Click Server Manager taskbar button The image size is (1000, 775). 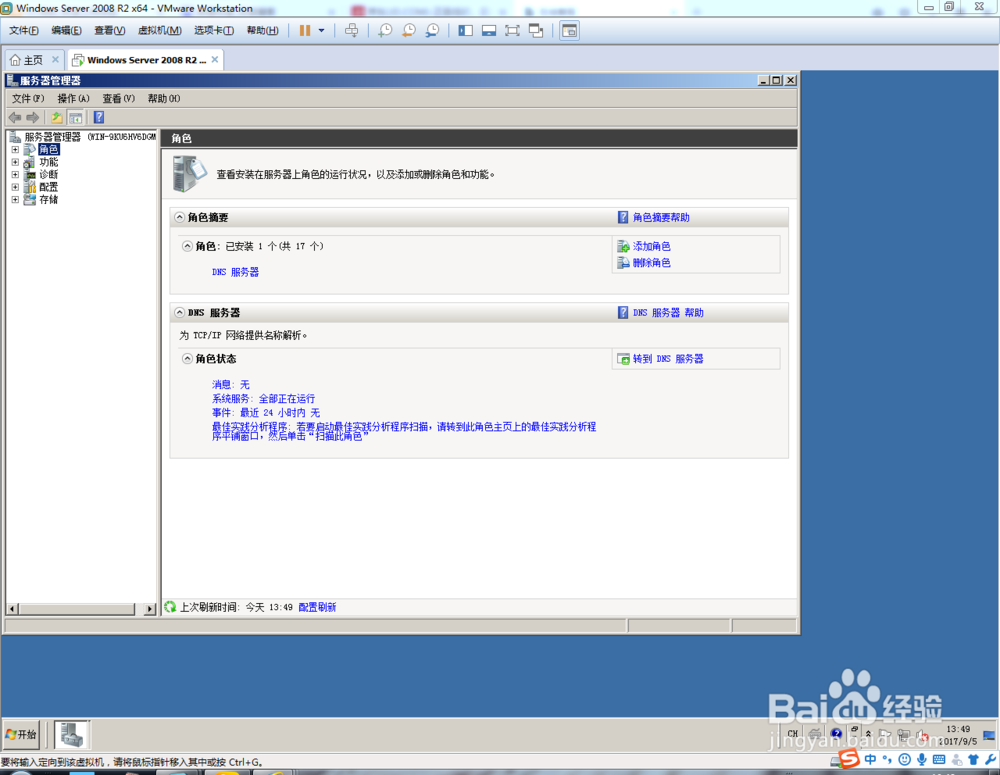click(x=72, y=735)
